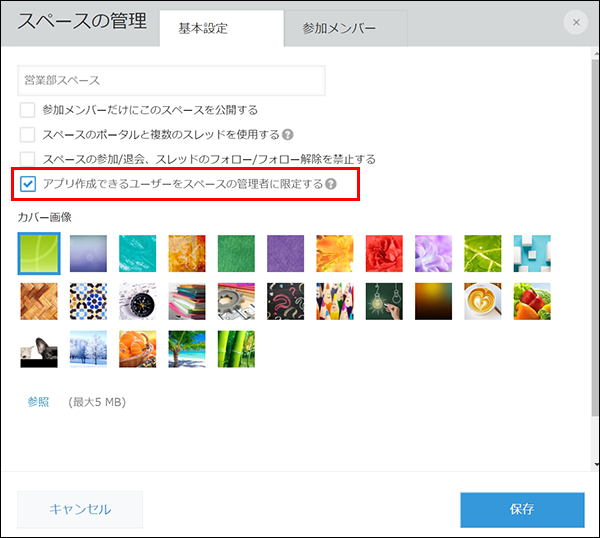Choose the green leaf with droplets cover
Viewport: 600px width, 538px height.
click(483, 253)
